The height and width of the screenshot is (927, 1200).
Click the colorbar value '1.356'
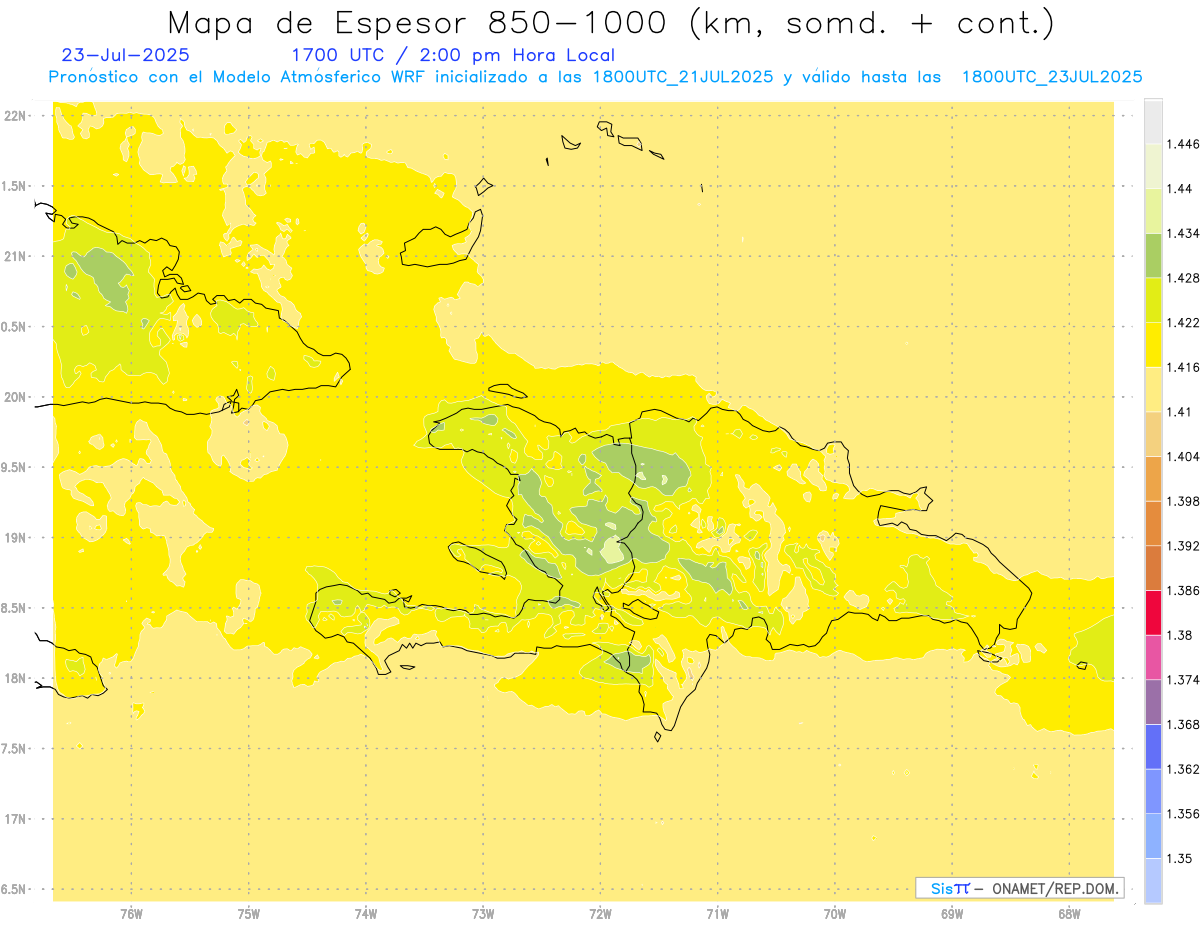click(1182, 814)
